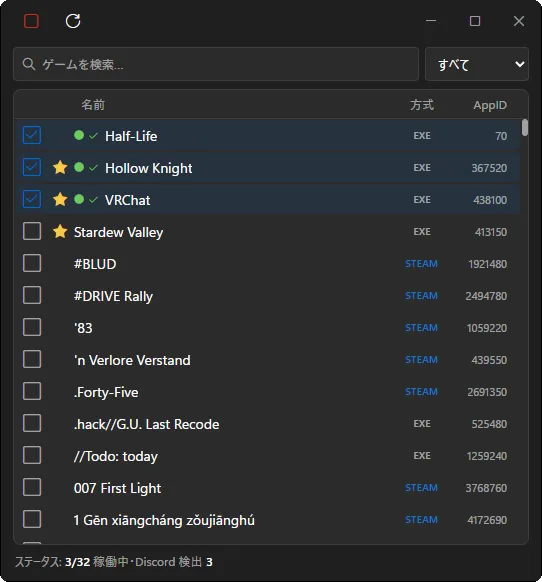Viewport: 542px width, 582px height.
Task: Open the すべて filter dropdown
Action: 477,64
